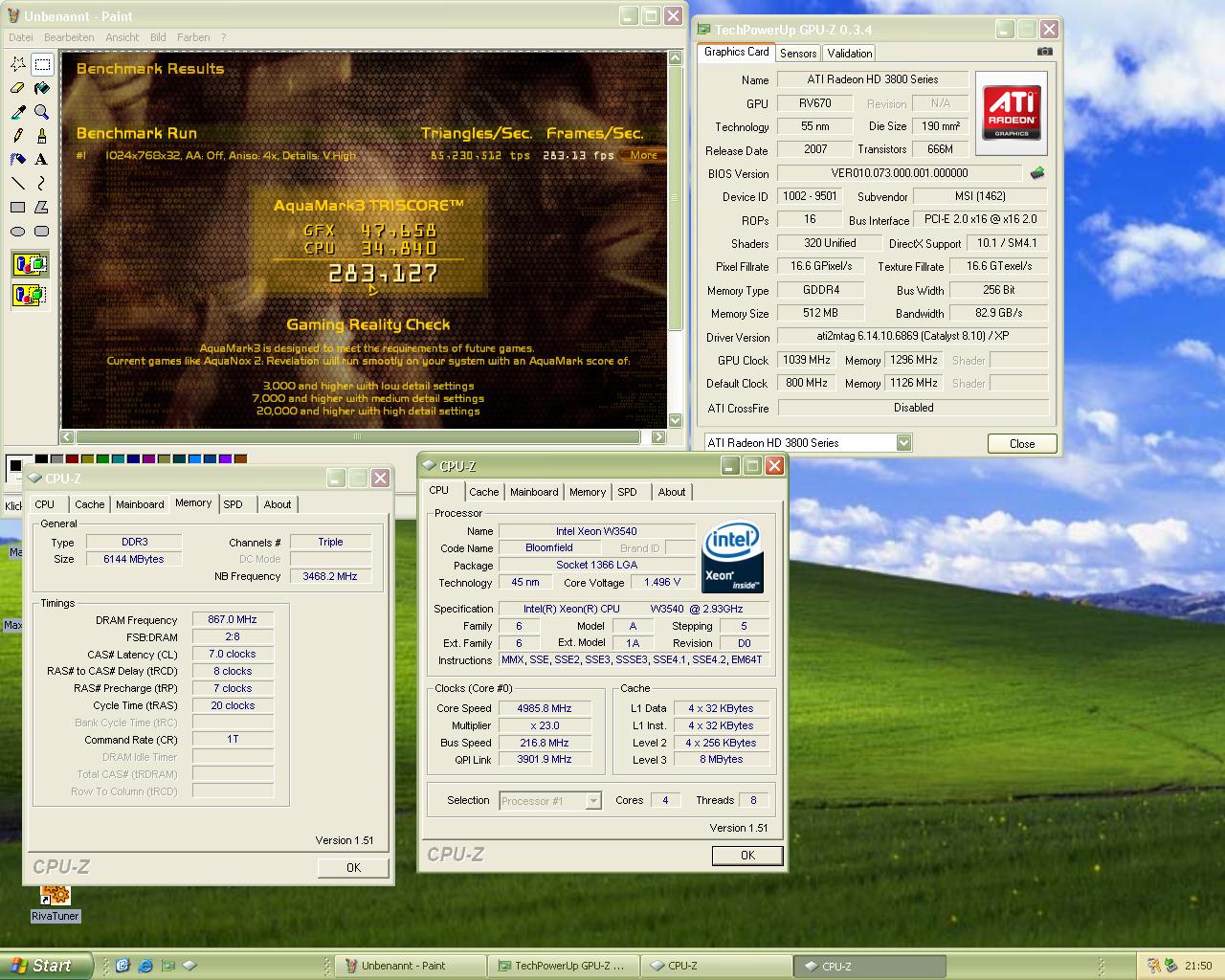Activate the Magnifier tool in Paint

coord(42,112)
